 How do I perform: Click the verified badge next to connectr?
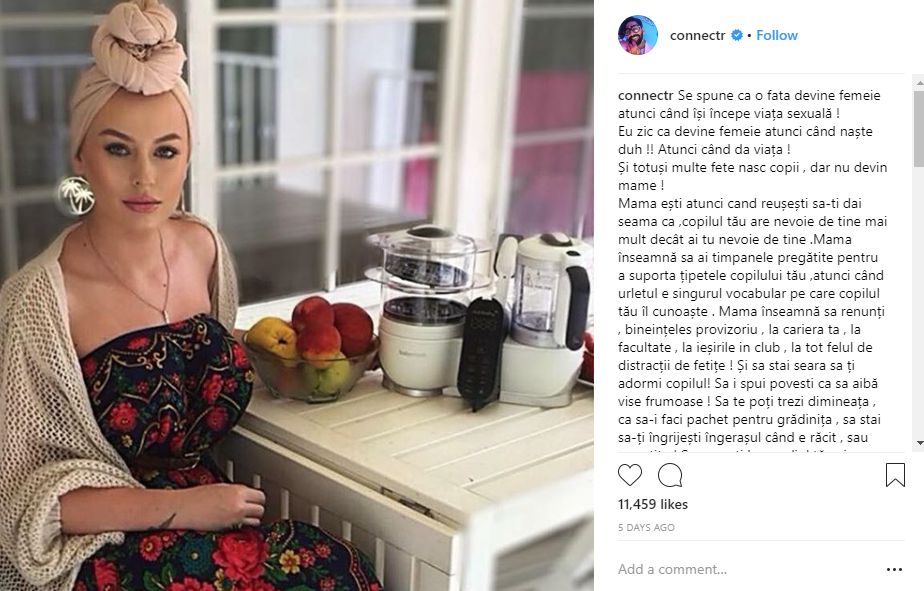tap(737, 35)
